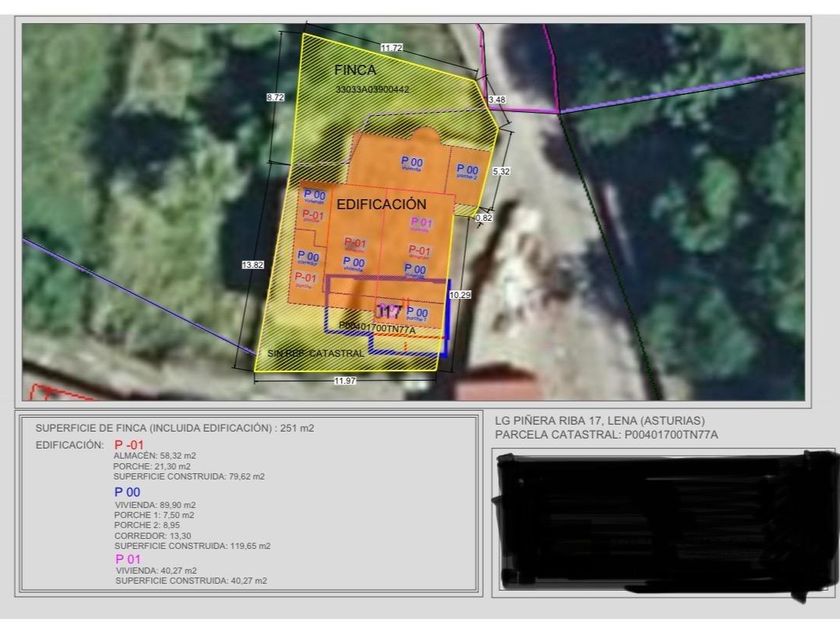Select address LG PIÑERA RIBA 17, LENA (ASTURIAS)

point(600,421)
